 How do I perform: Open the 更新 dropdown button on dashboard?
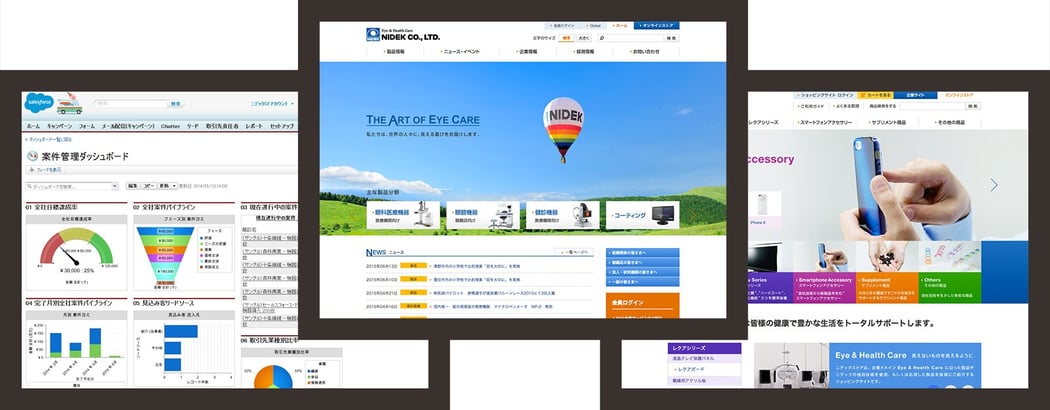[x=167, y=186]
